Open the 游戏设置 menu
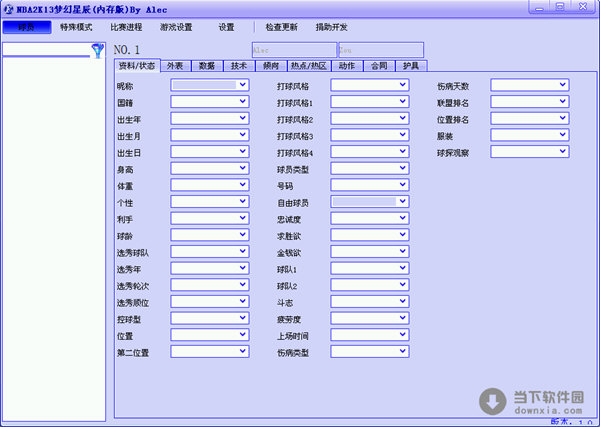Image resolution: width=600 pixels, height=427 pixels. pos(176,27)
